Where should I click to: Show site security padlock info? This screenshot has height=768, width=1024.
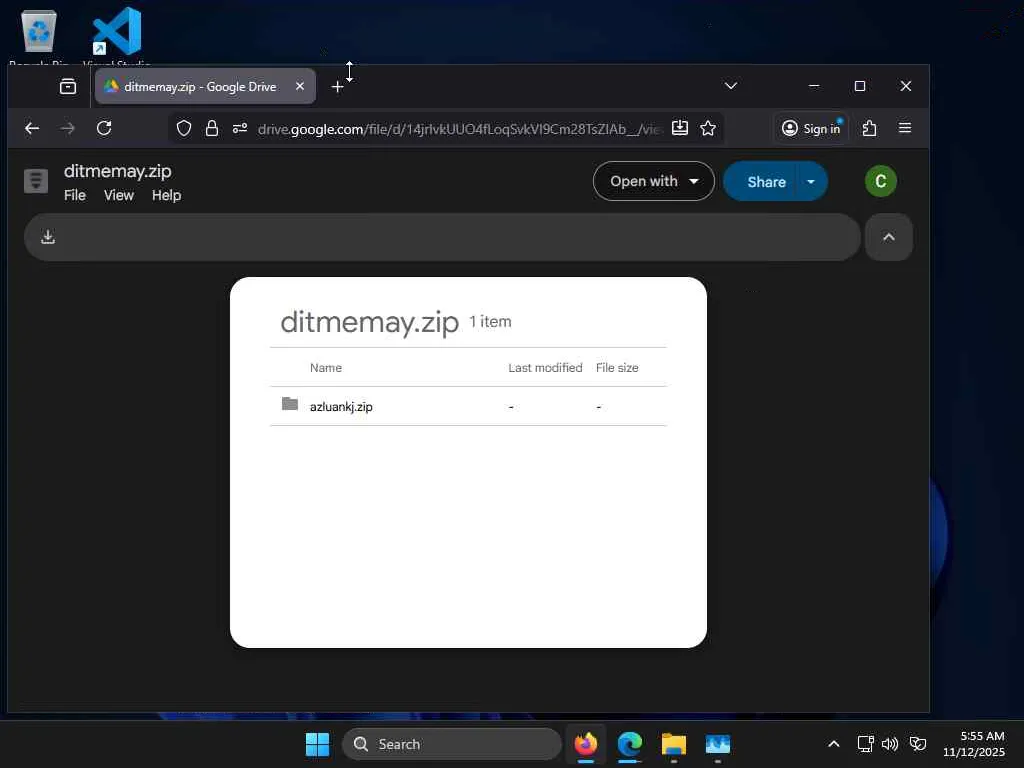212,128
